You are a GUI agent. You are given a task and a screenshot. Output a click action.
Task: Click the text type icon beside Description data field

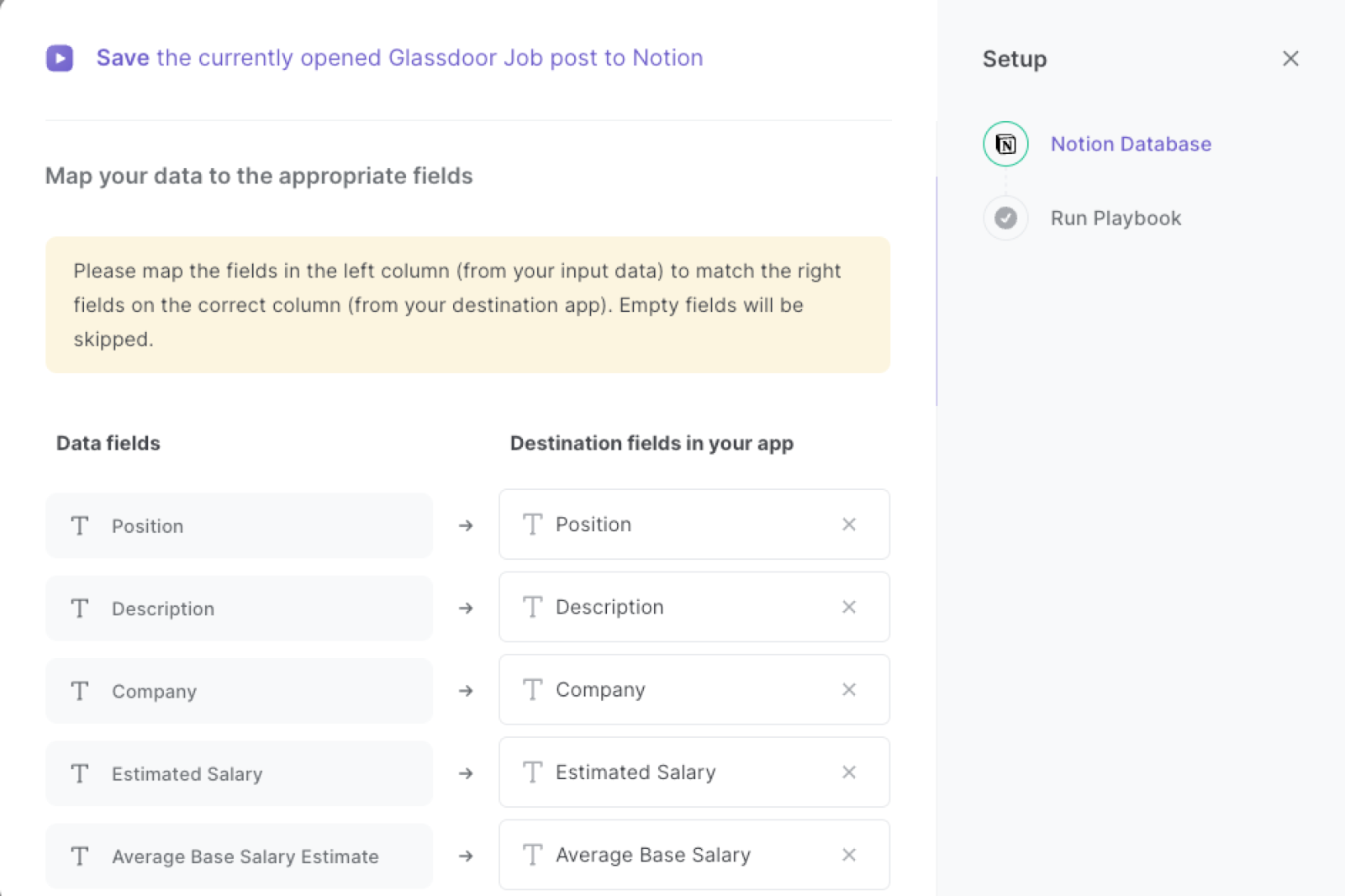80,609
